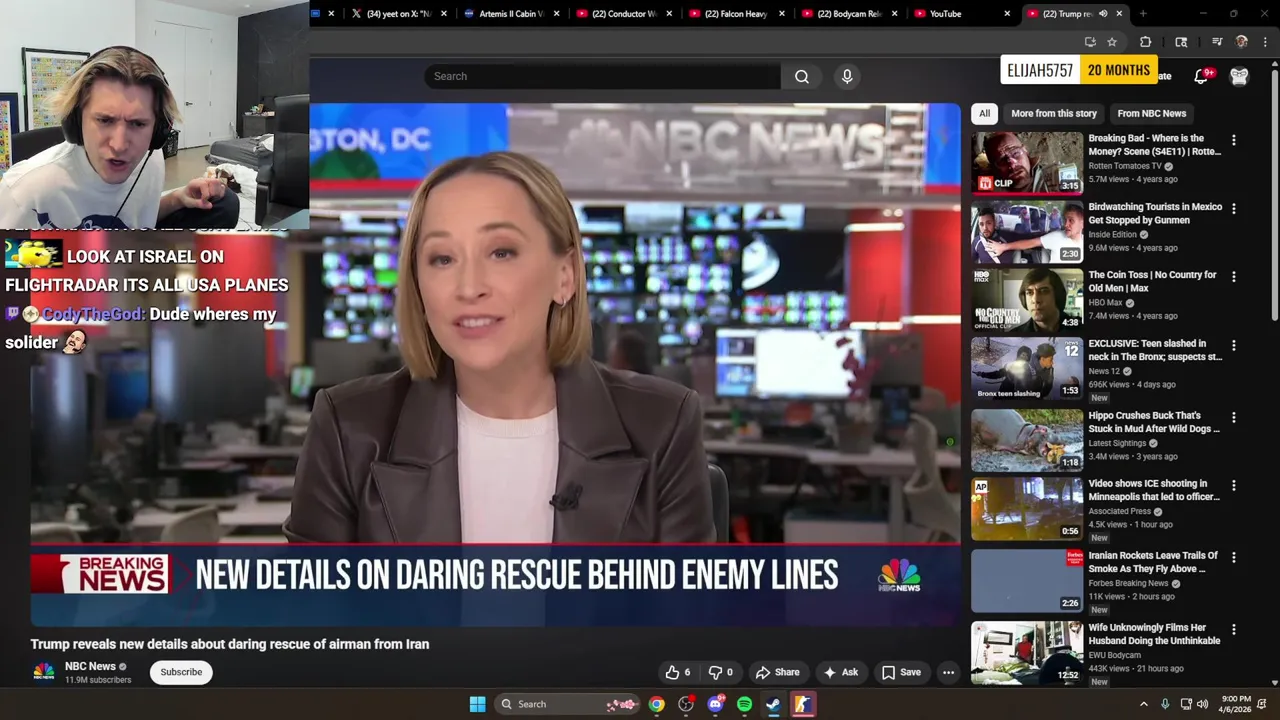Play the Breaking Bad thumbnail
Screen dimensions: 1280x720
(1027, 162)
